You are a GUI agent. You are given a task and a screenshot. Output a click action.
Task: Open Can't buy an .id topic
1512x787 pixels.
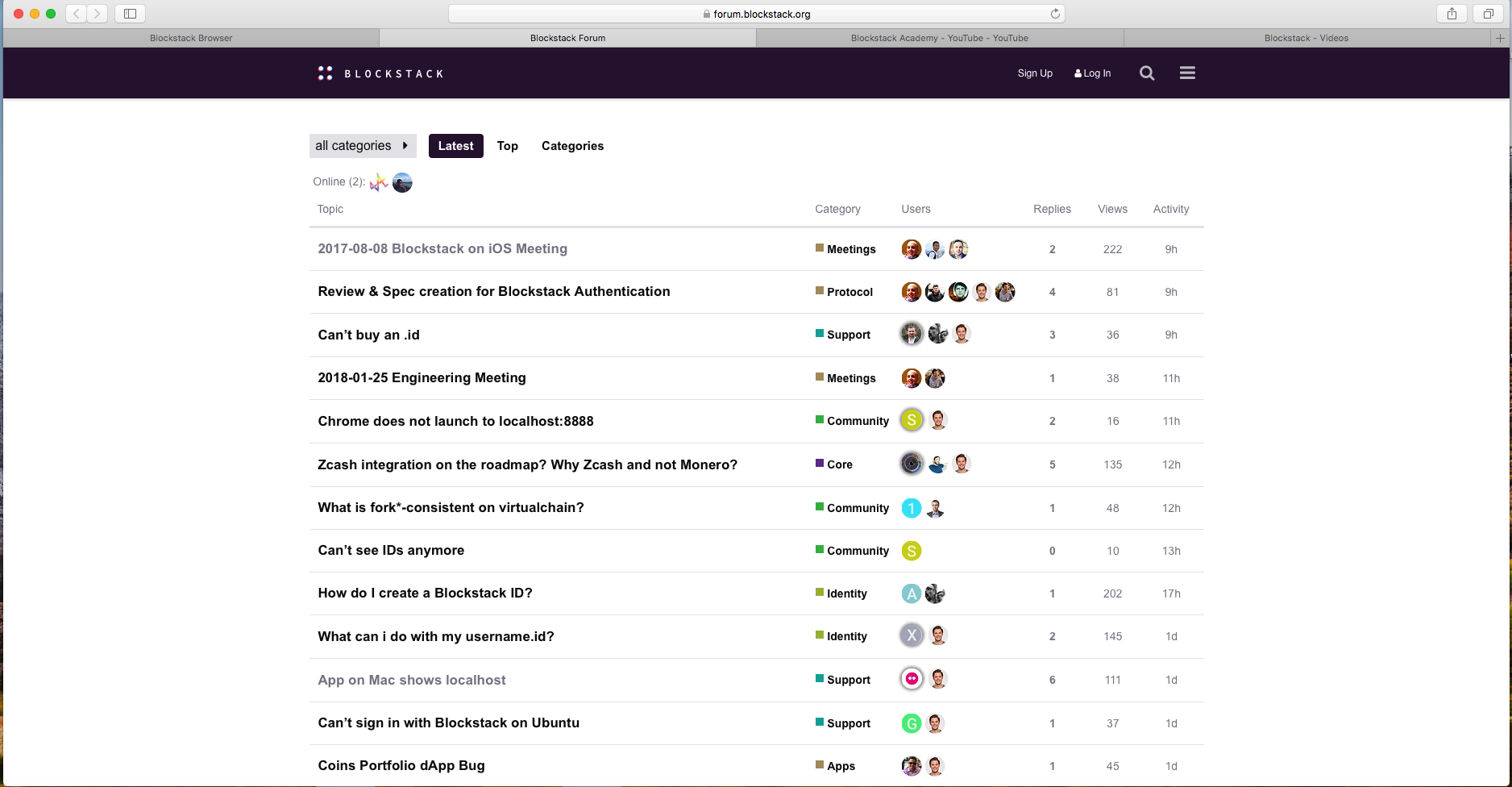[368, 335]
